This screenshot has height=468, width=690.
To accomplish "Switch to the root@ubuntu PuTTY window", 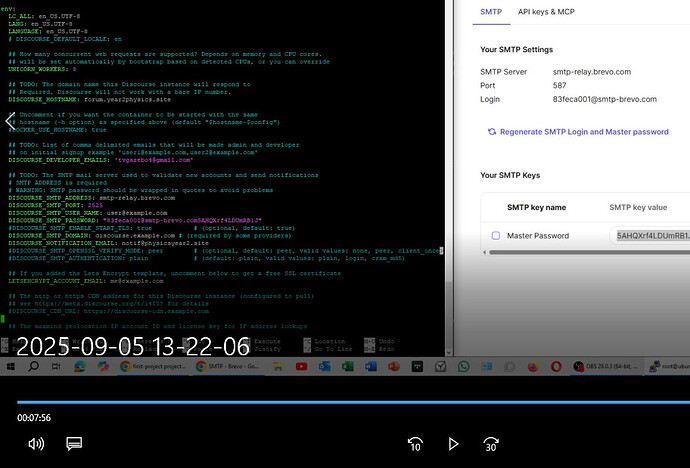I will (669, 366).
